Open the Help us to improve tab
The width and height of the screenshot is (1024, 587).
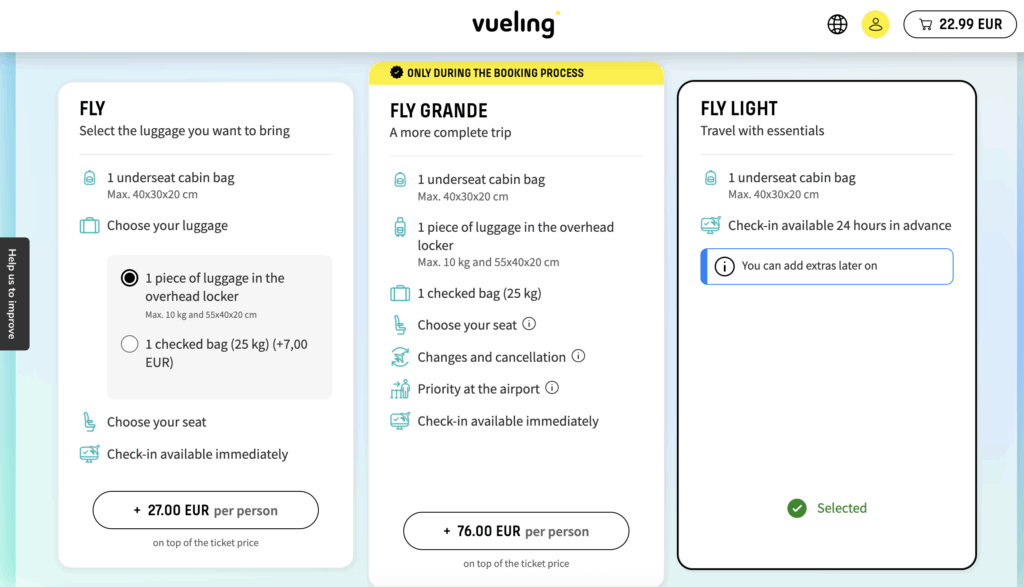13,293
